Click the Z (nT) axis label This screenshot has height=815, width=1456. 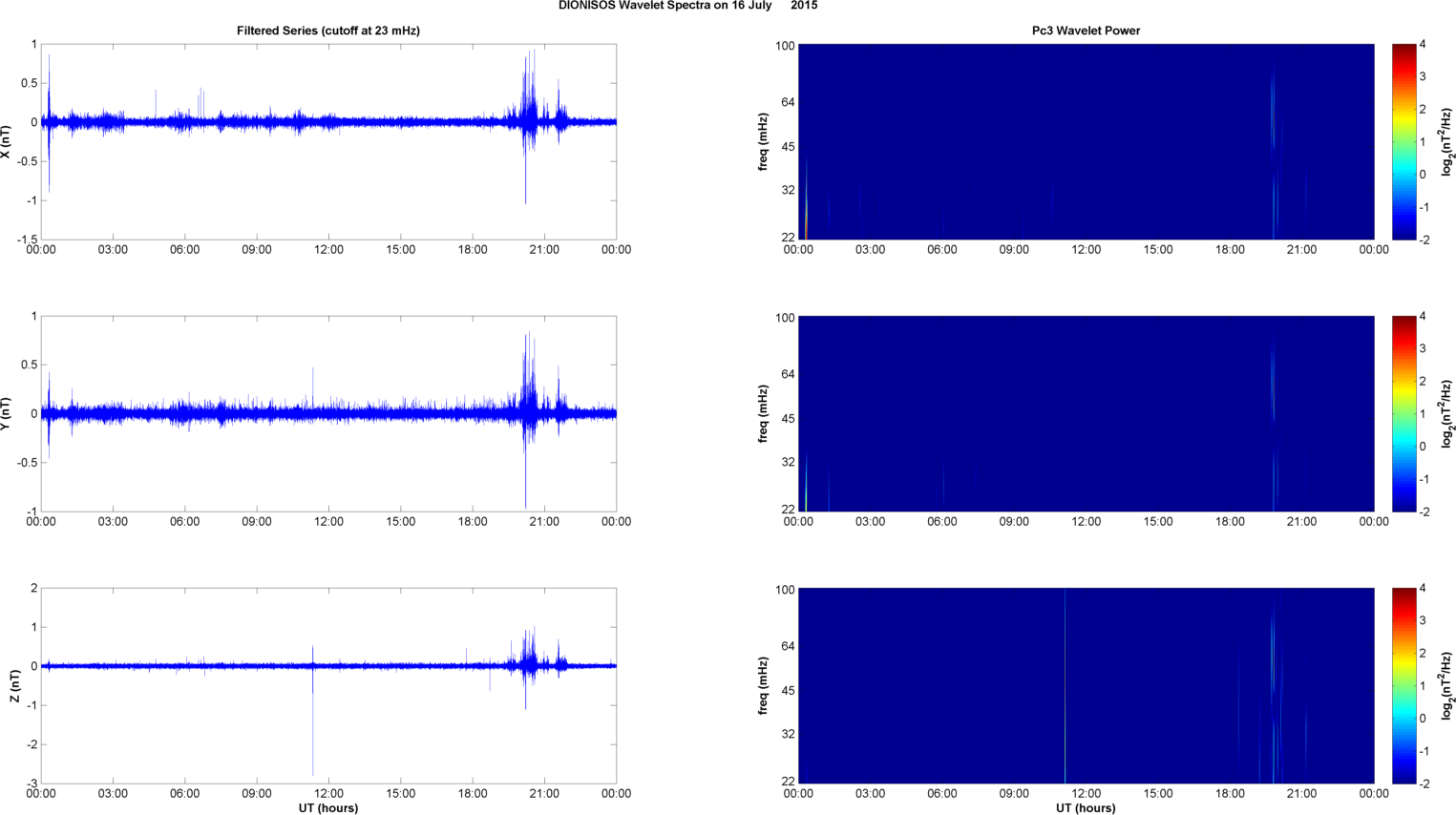click(x=14, y=685)
